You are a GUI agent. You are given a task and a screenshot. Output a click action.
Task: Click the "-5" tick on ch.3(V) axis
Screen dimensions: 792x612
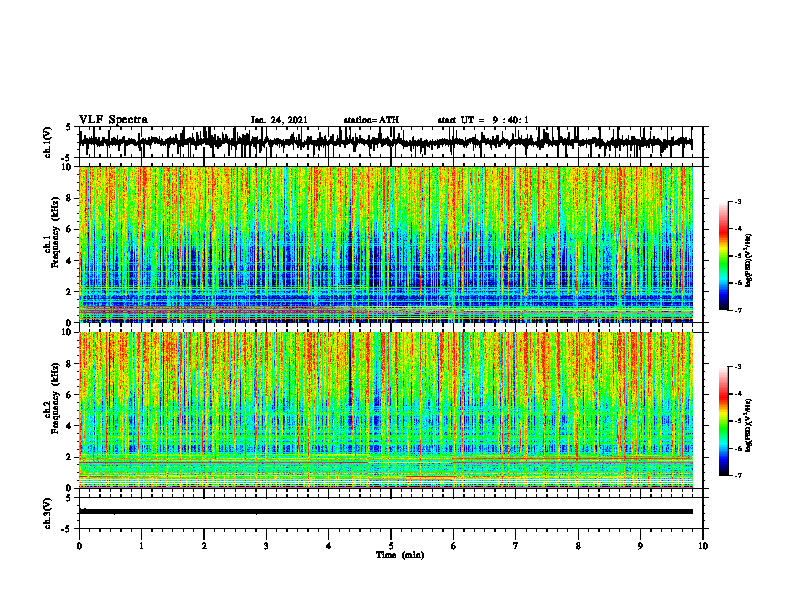66,529
